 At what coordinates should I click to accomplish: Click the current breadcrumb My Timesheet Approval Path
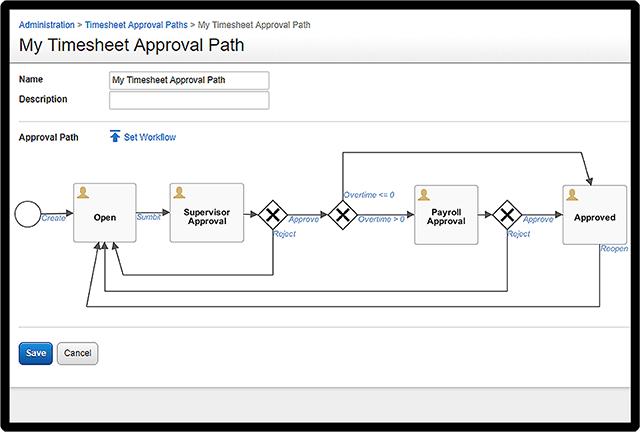tap(254, 25)
